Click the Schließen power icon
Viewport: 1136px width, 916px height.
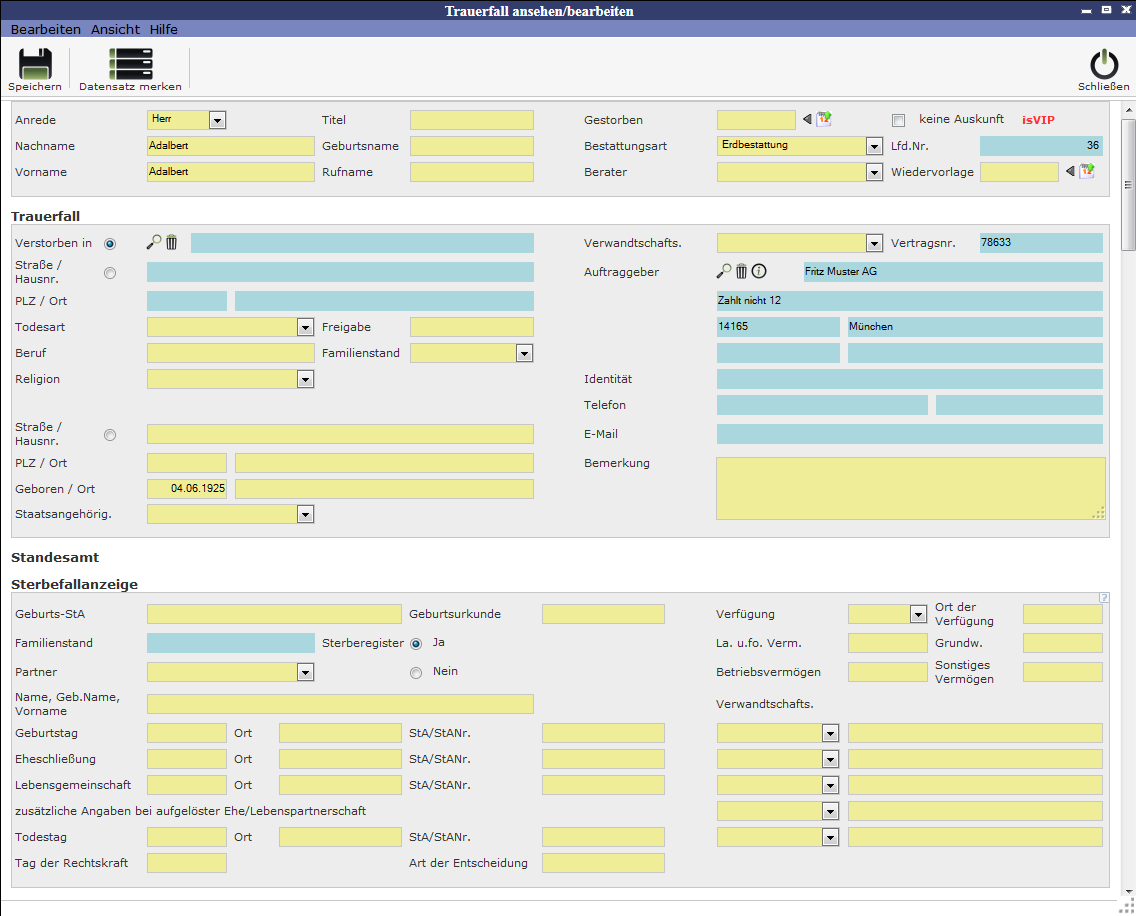pyautogui.click(x=1103, y=64)
